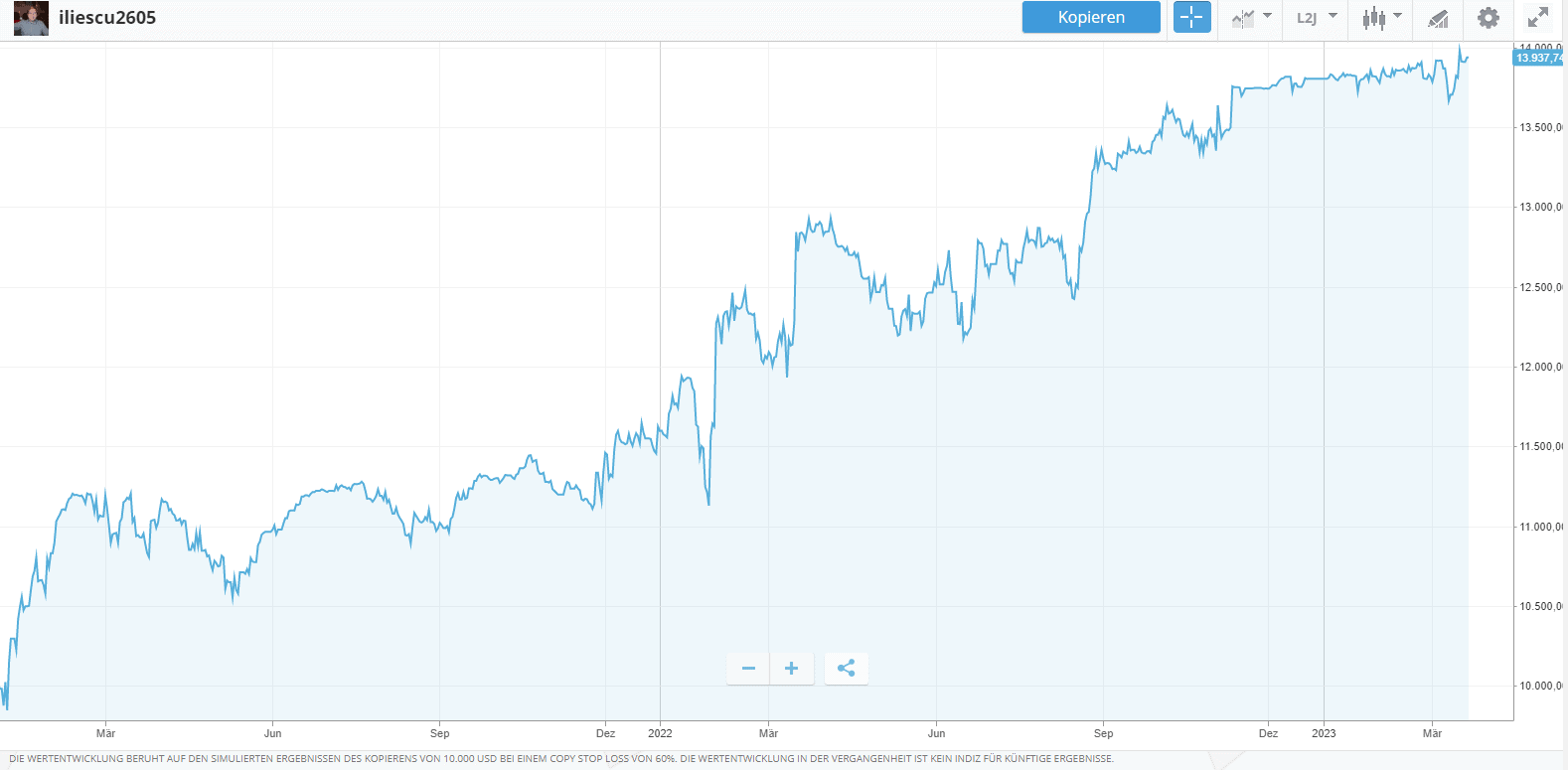Open chart settings gear icon
This screenshot has height=770, width=1568.
1488,17
